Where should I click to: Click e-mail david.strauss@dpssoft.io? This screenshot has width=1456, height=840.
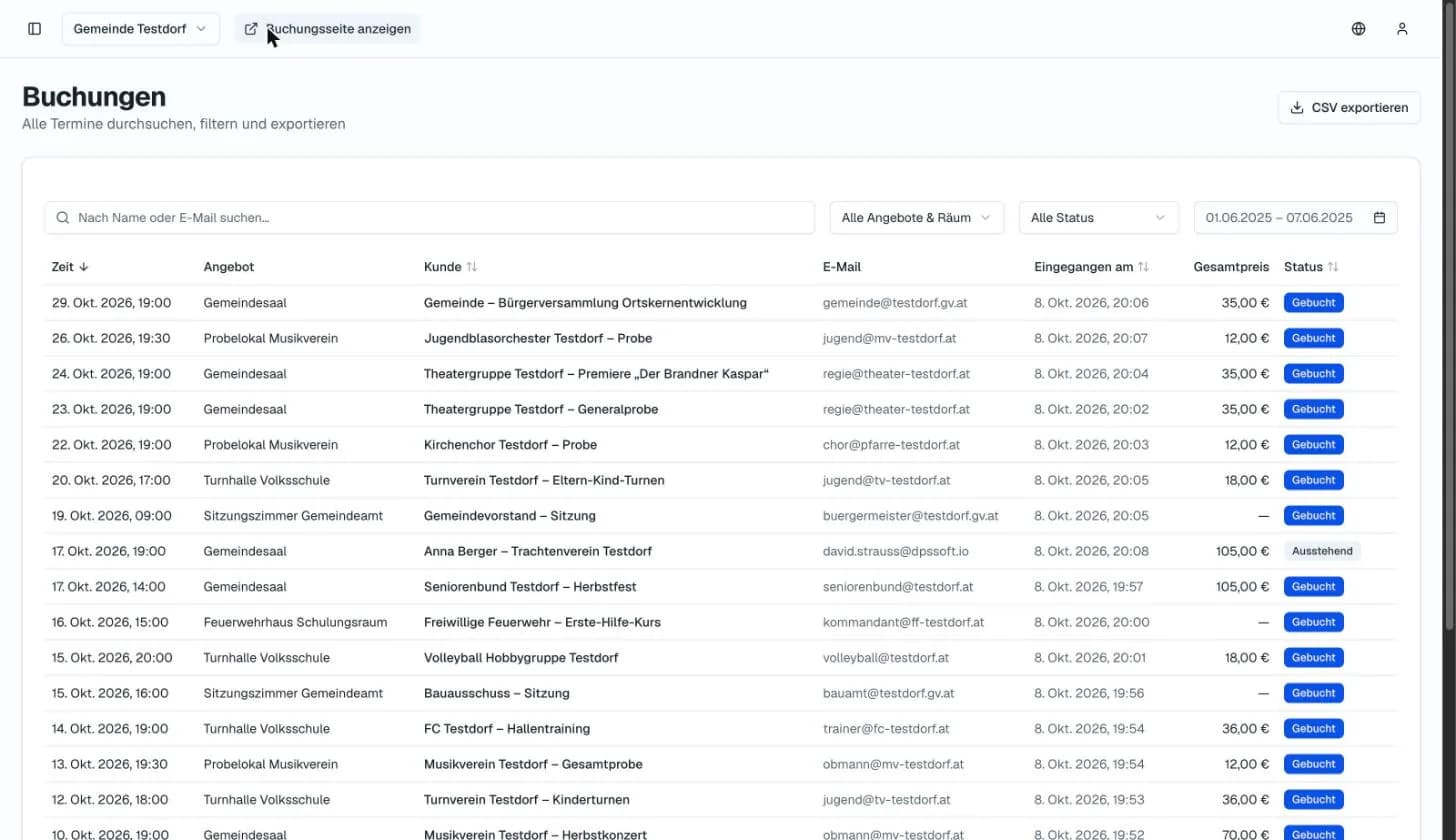tap(898, 551)
